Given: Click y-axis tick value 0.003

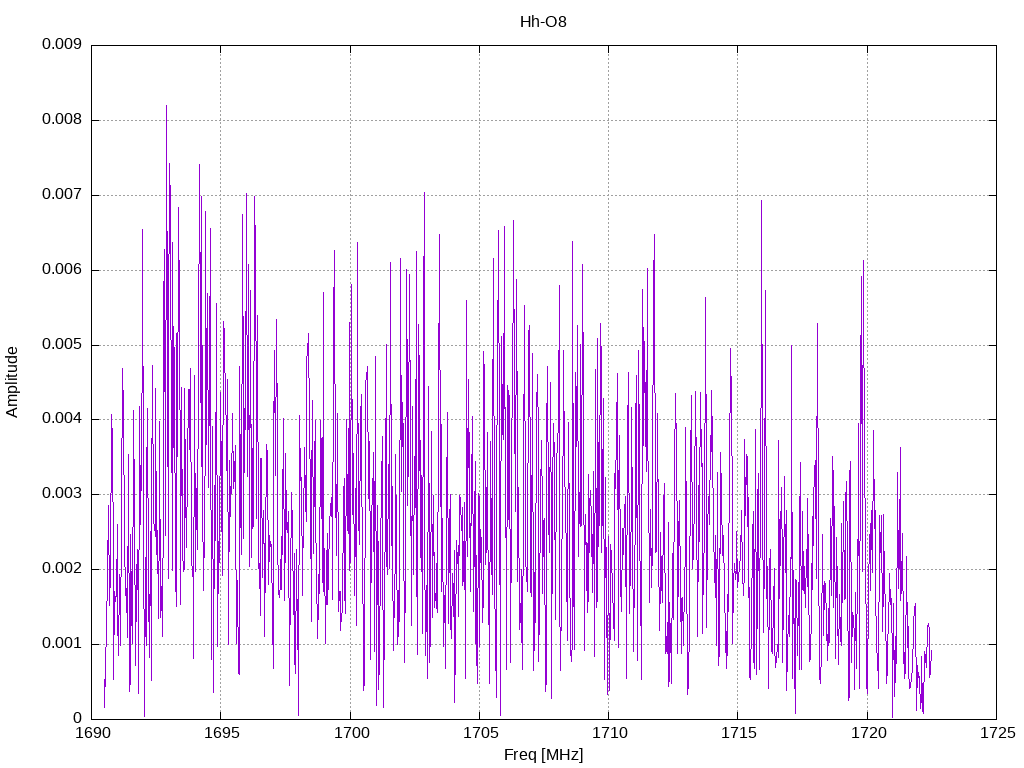Looking at the screenshot, I should (x=62, y=493).
